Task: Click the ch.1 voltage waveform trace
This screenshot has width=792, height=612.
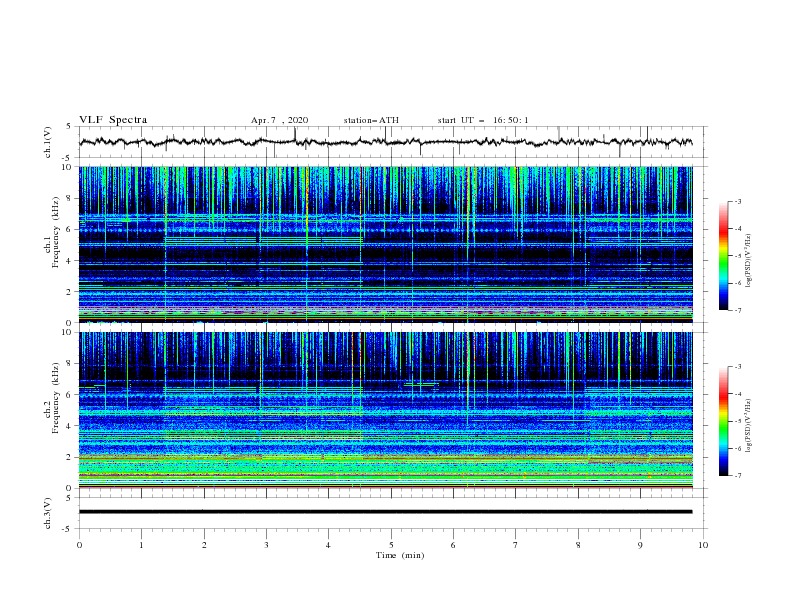Action: tap(385, 142)
